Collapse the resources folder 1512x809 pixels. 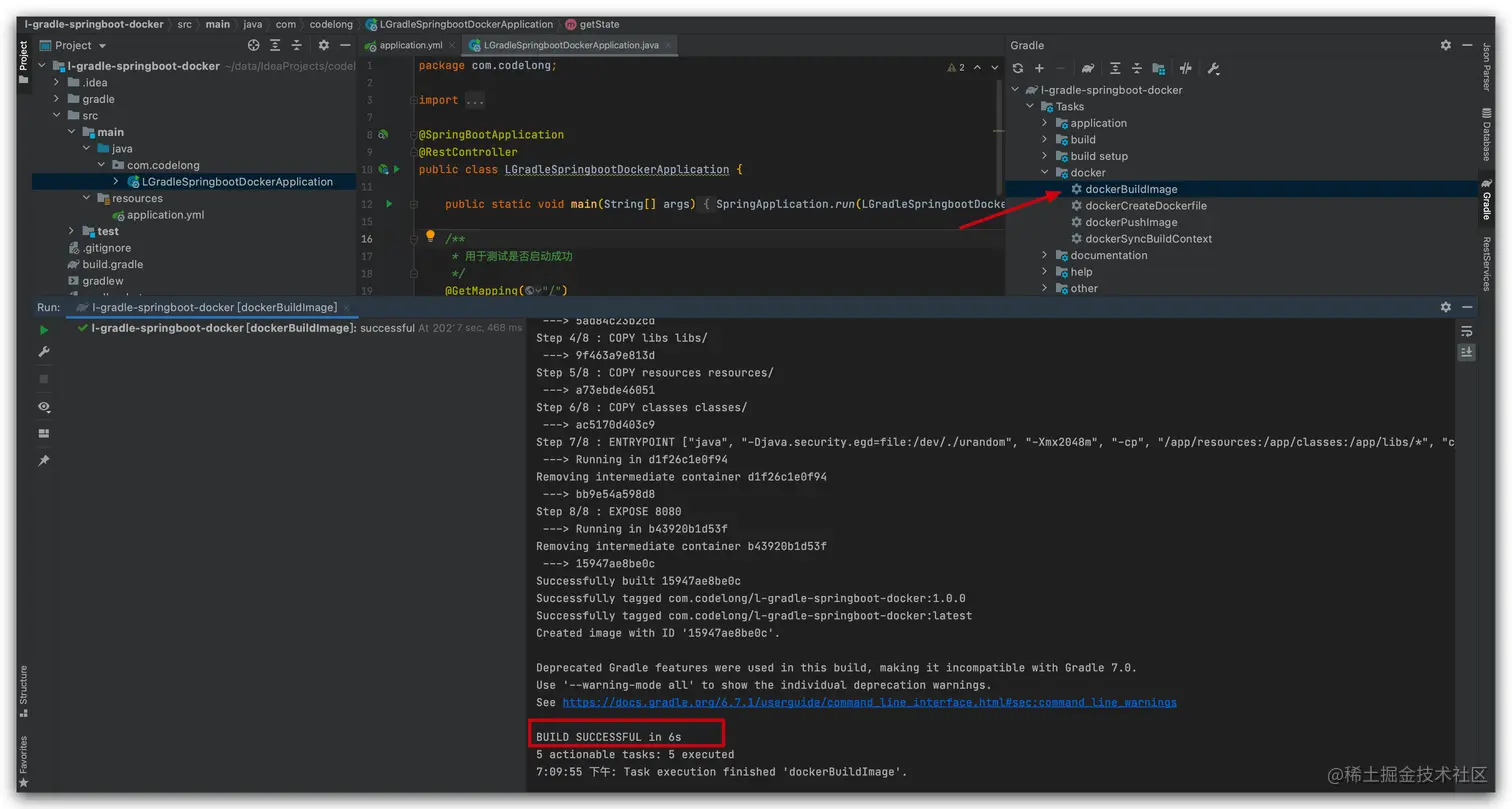point(87,198)
